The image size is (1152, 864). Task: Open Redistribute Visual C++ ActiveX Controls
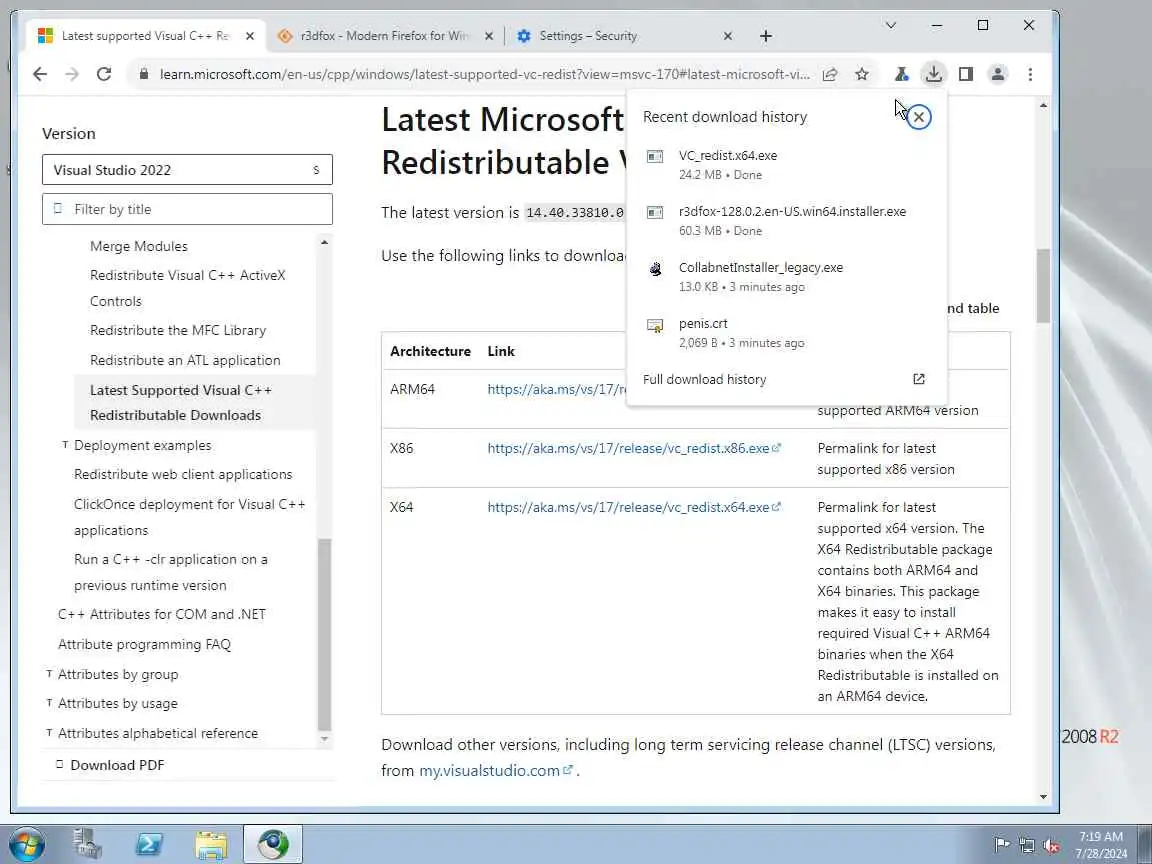[x=187, y=288]
